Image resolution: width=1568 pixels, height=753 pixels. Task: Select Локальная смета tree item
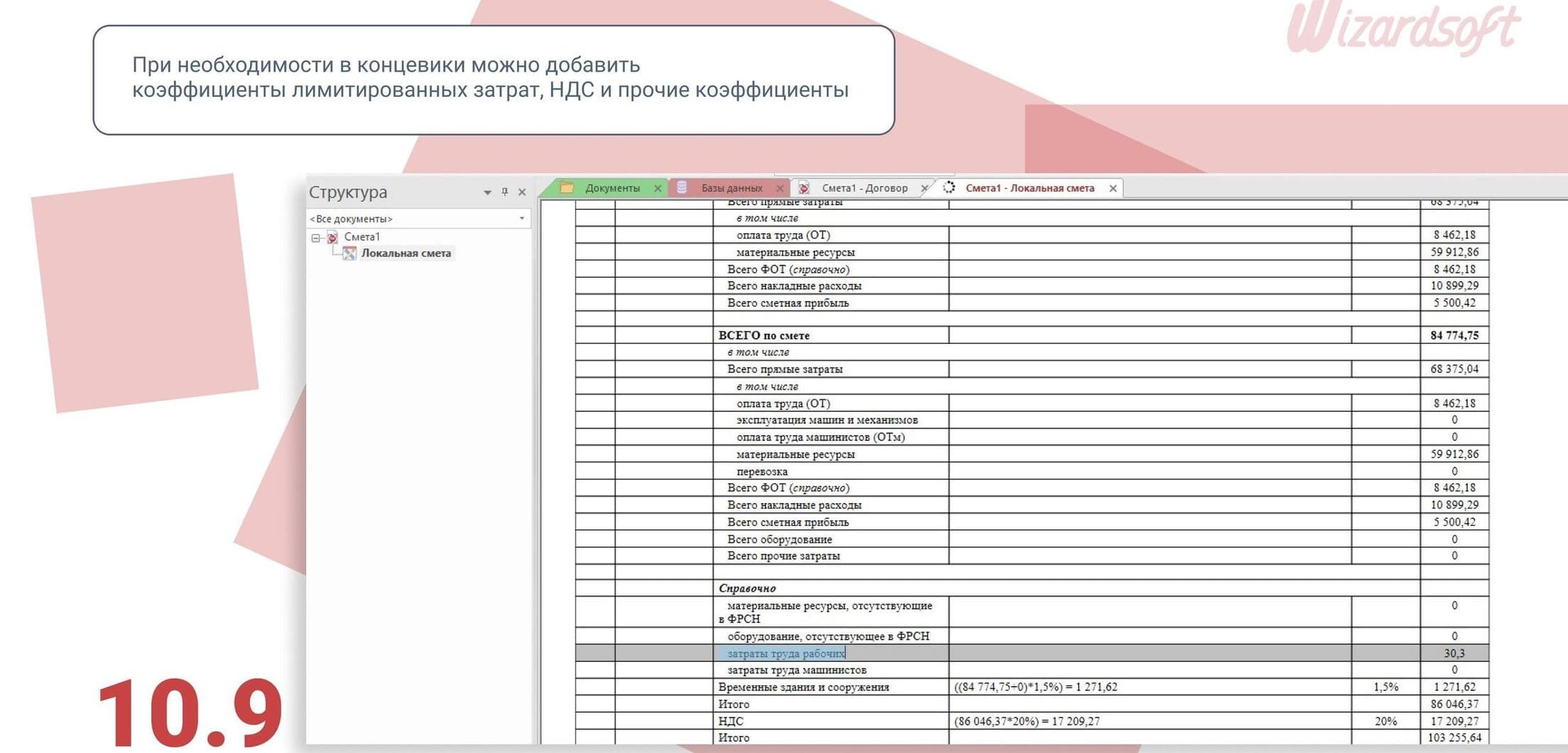(x=406, y=254)
